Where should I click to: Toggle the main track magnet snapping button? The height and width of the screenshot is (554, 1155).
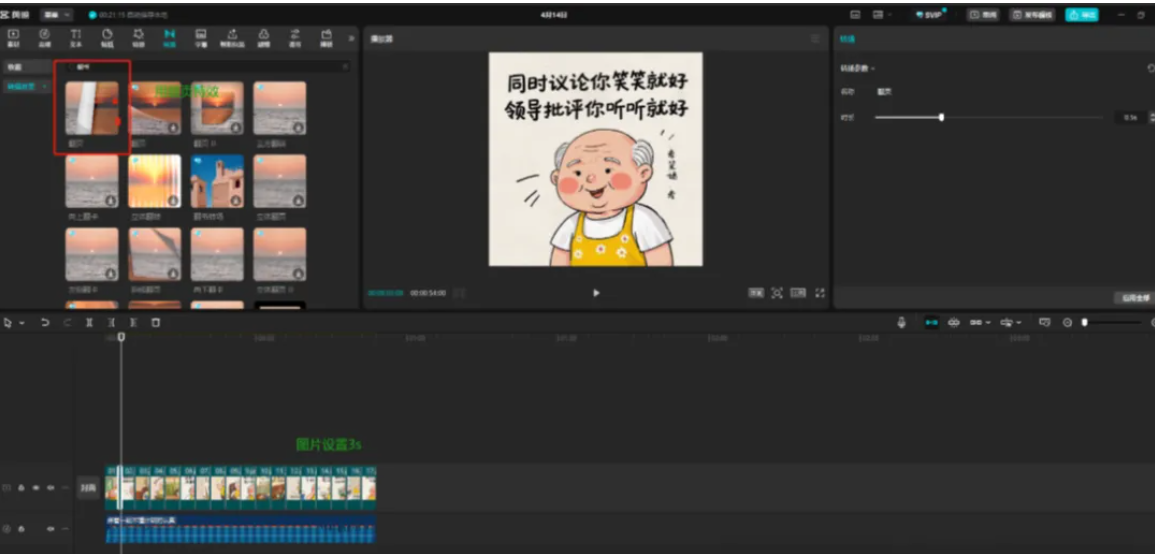(931, 323)
